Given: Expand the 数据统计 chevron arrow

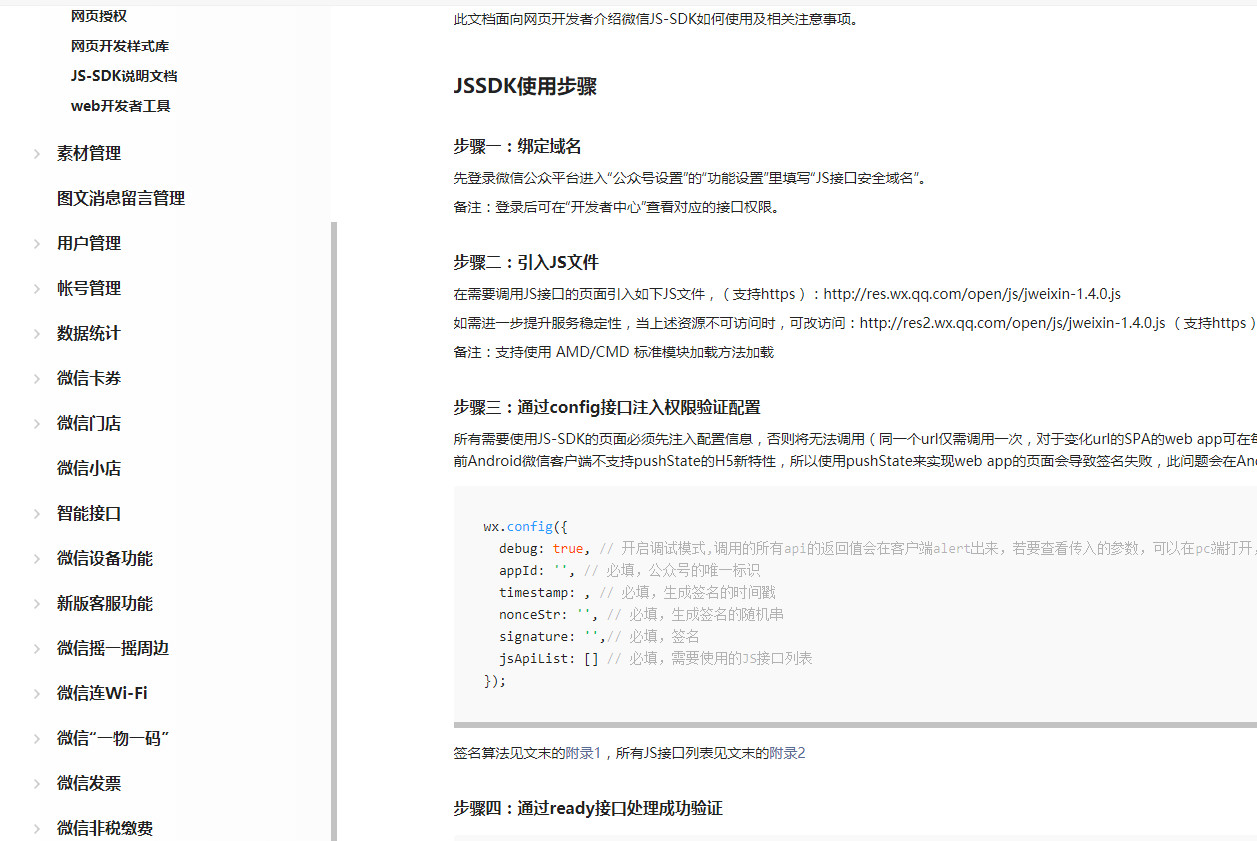Looking at the screenshot, I should pos(37,334).
